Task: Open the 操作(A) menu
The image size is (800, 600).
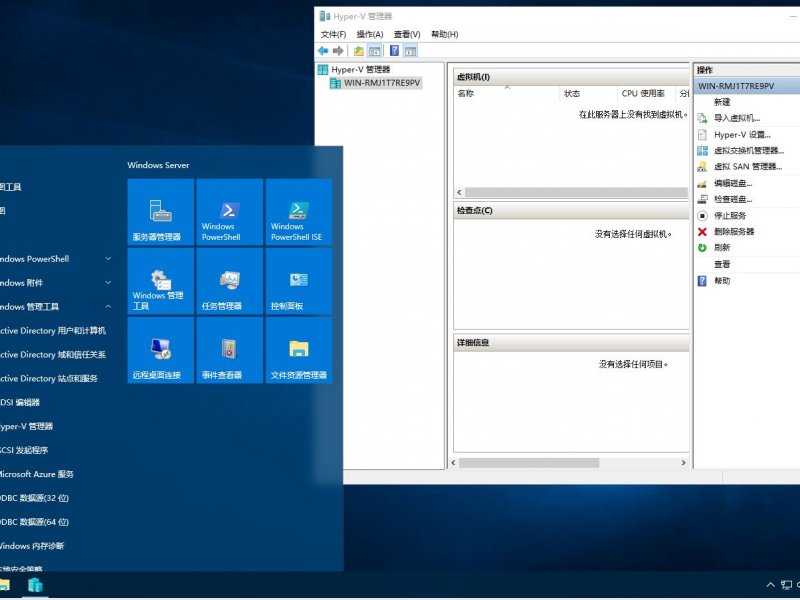Action: pyautogui.click(x=370, y=34)
